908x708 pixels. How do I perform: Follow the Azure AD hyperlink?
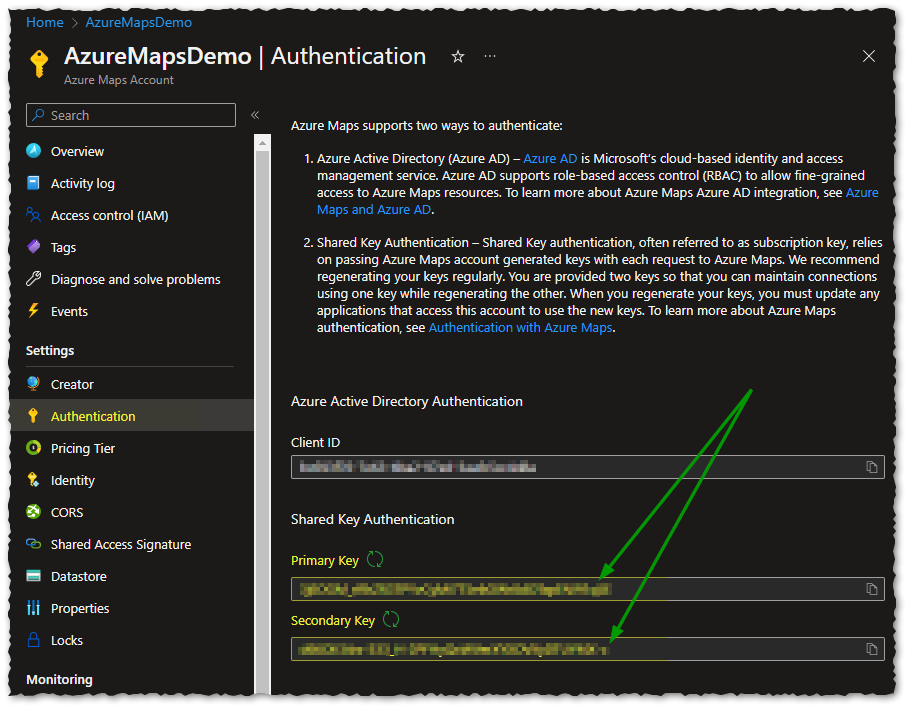point(550,158)
